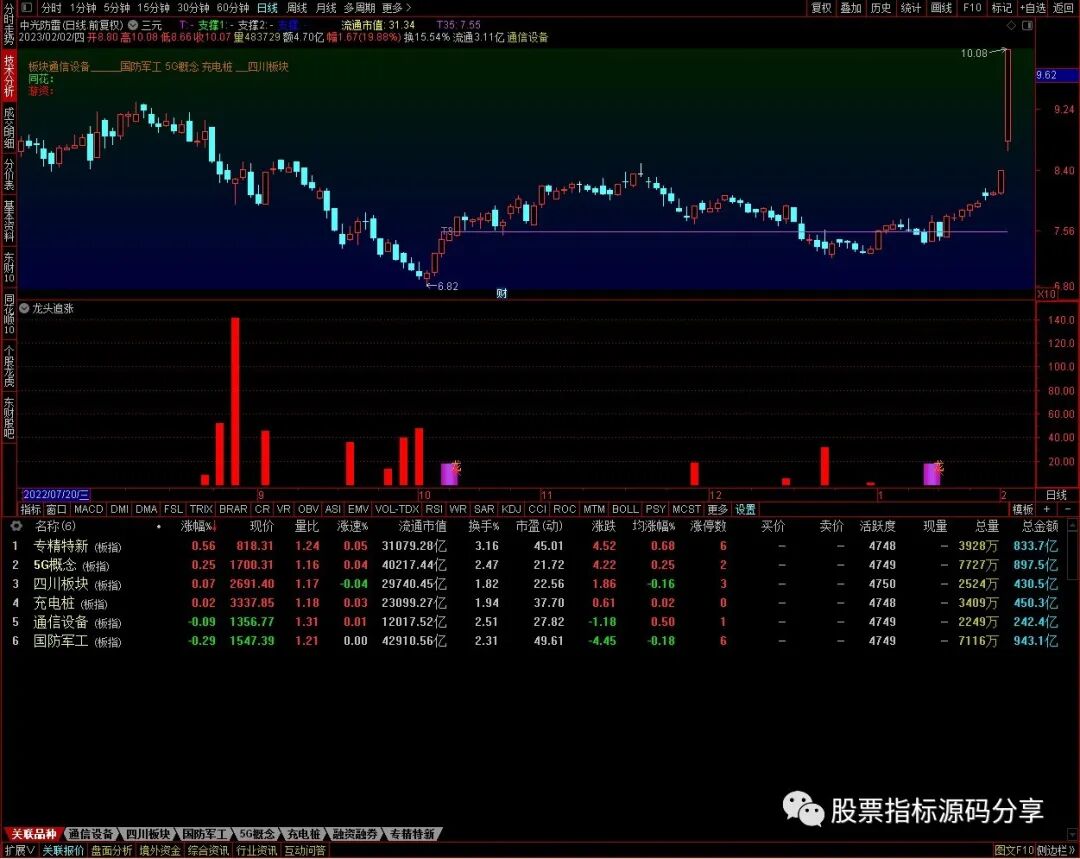Open 统计 statistics
Image resolution: width=1080 pixels, height=859 pixels.
(911, 8)
